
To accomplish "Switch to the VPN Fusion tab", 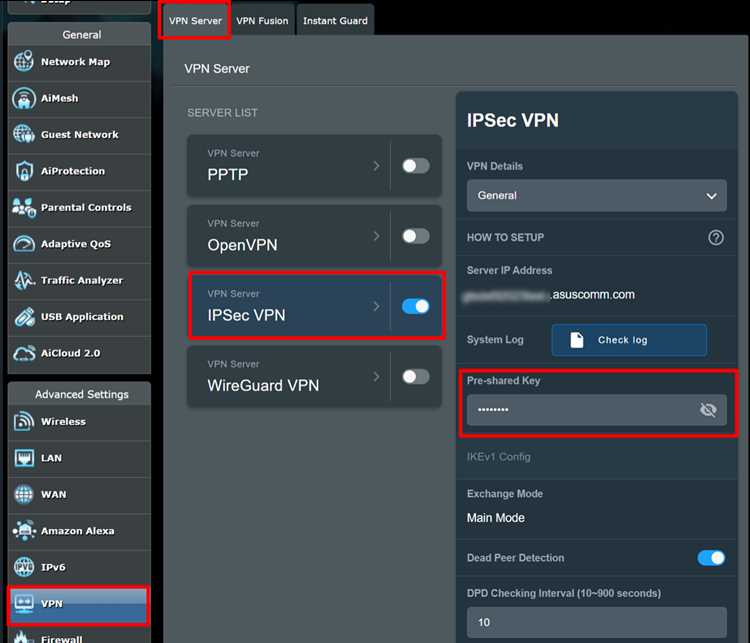I will pos(262,21).
